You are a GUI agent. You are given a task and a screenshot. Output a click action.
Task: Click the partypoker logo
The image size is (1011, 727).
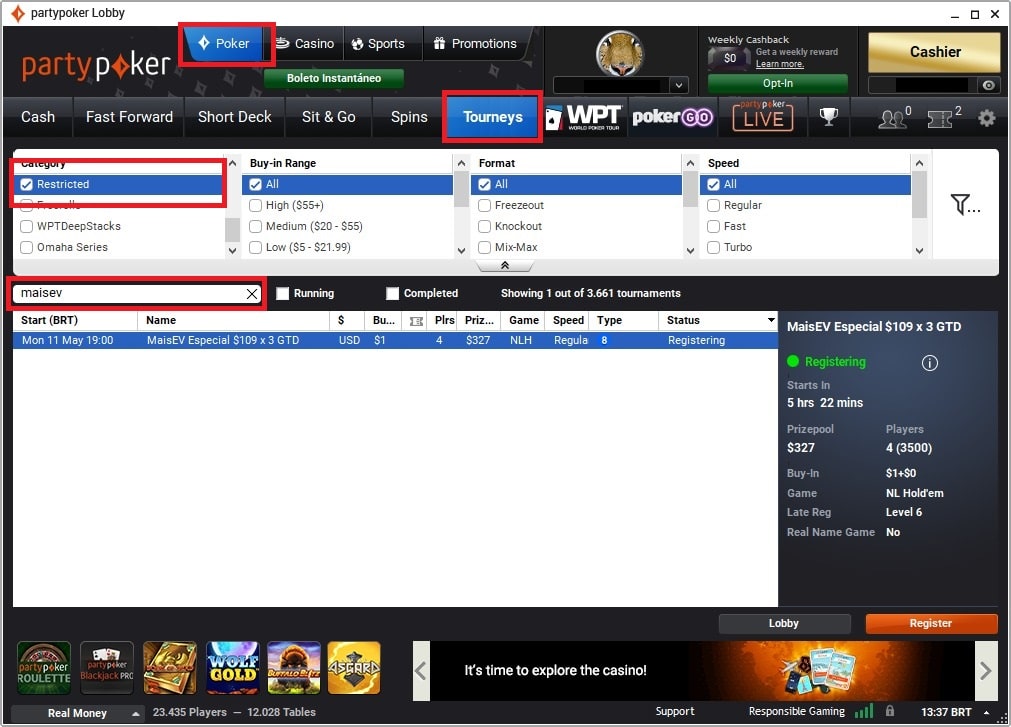(x=95, y=65)
